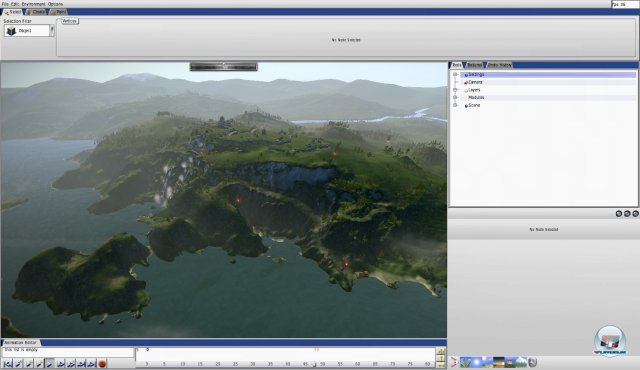Viewport: 640px width, 370px height.
Task: Switch to the Select tab
Action: pos(13,12)
